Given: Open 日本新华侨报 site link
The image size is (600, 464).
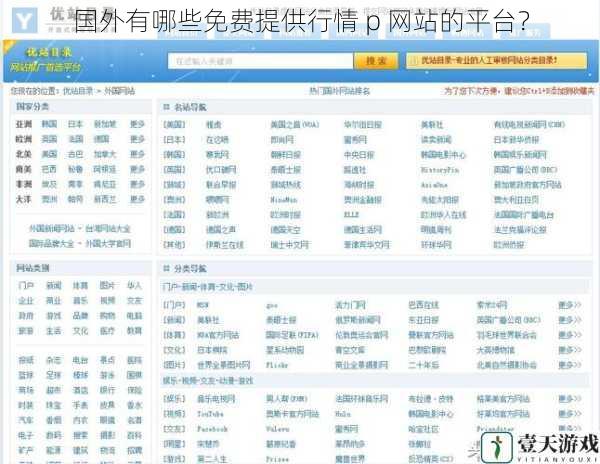Looking at the screenshot, I should (x=516, y=140).
